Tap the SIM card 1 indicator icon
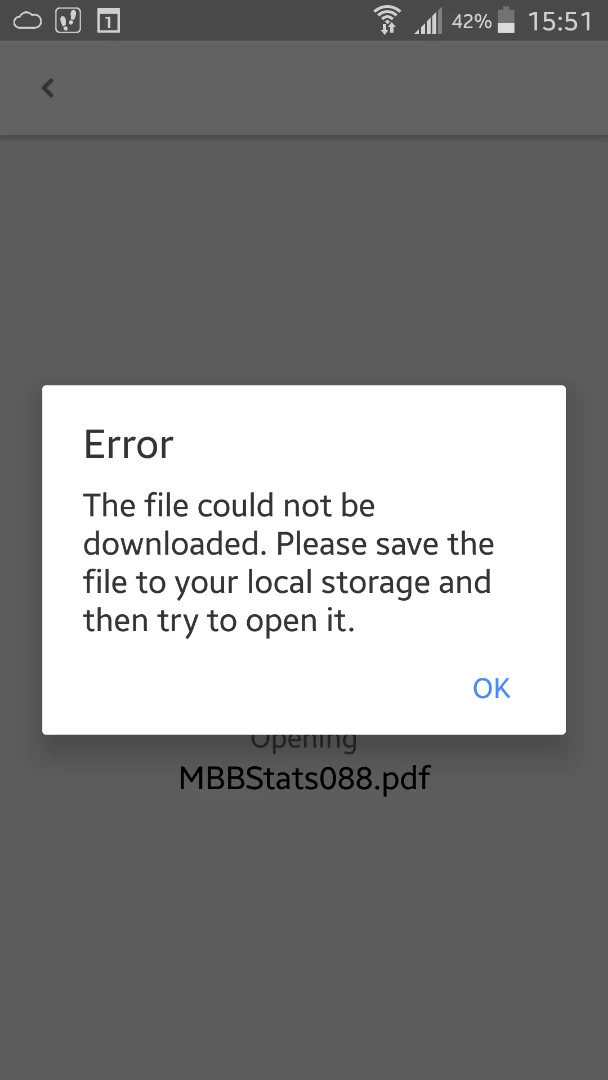Viewport: 608px width, 1080px height. coord(109,21)
